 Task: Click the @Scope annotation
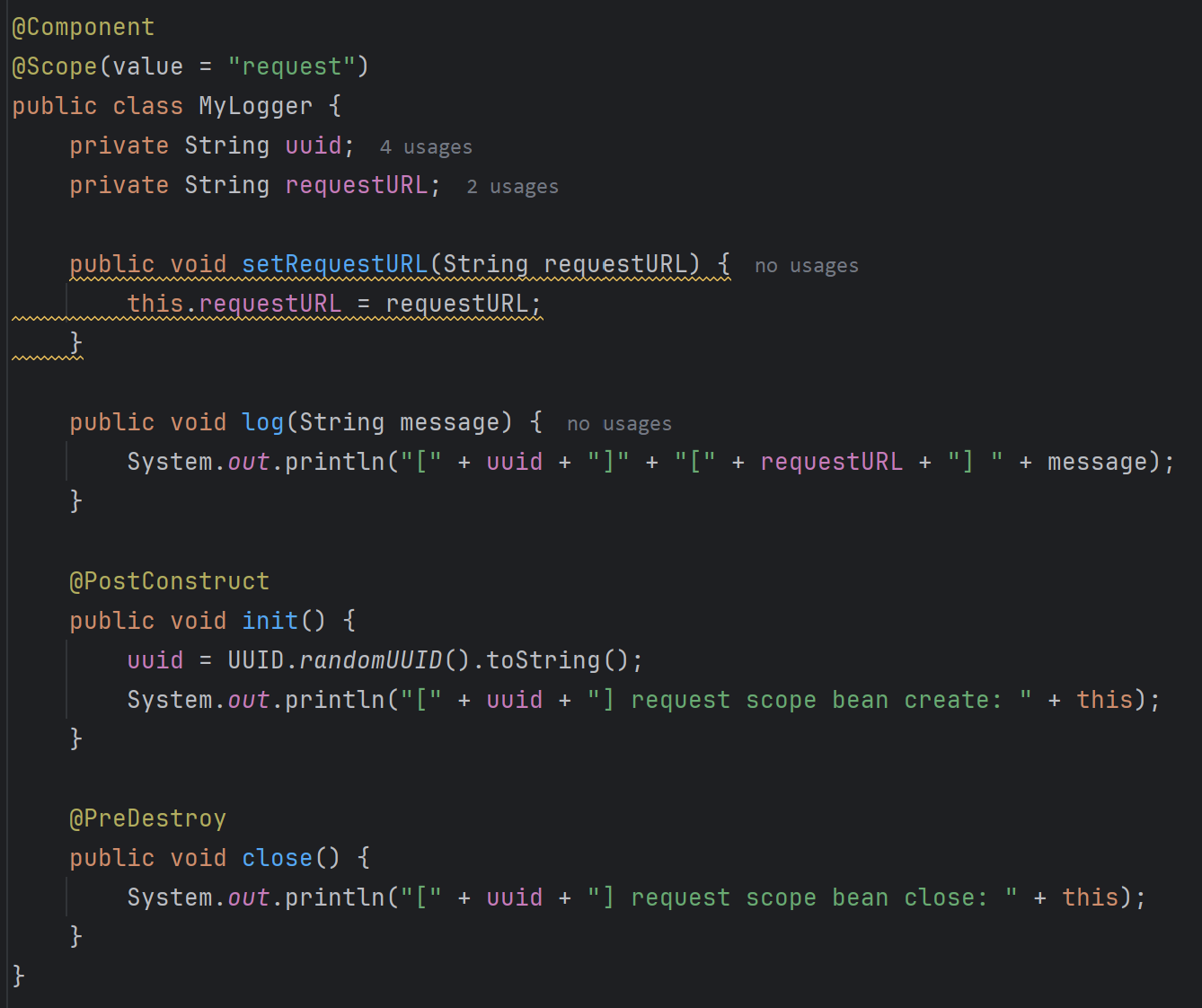(54, 66)
